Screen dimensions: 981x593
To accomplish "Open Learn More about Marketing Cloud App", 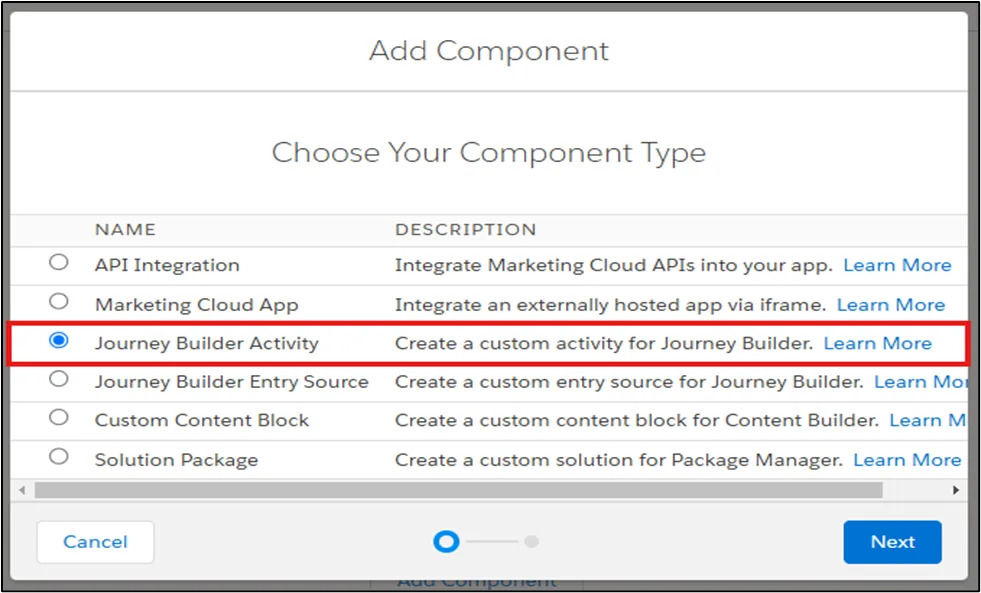I will 890,304.
